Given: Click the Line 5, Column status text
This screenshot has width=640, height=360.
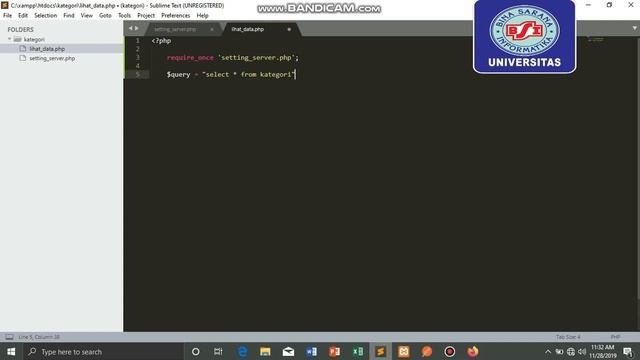Looking at the screenshot, I should tap(39, 337).
